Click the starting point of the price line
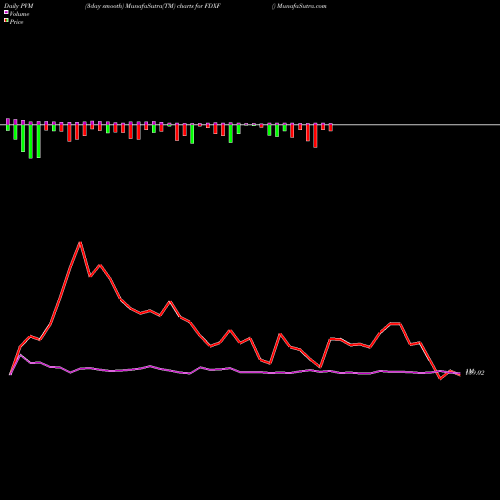Viewport: 500px width, 500px height. coord(10,374)
